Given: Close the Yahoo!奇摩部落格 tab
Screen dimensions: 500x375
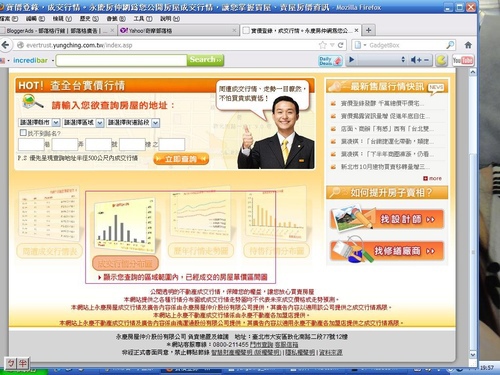Looking at the screenshot, I should point(234,30).
